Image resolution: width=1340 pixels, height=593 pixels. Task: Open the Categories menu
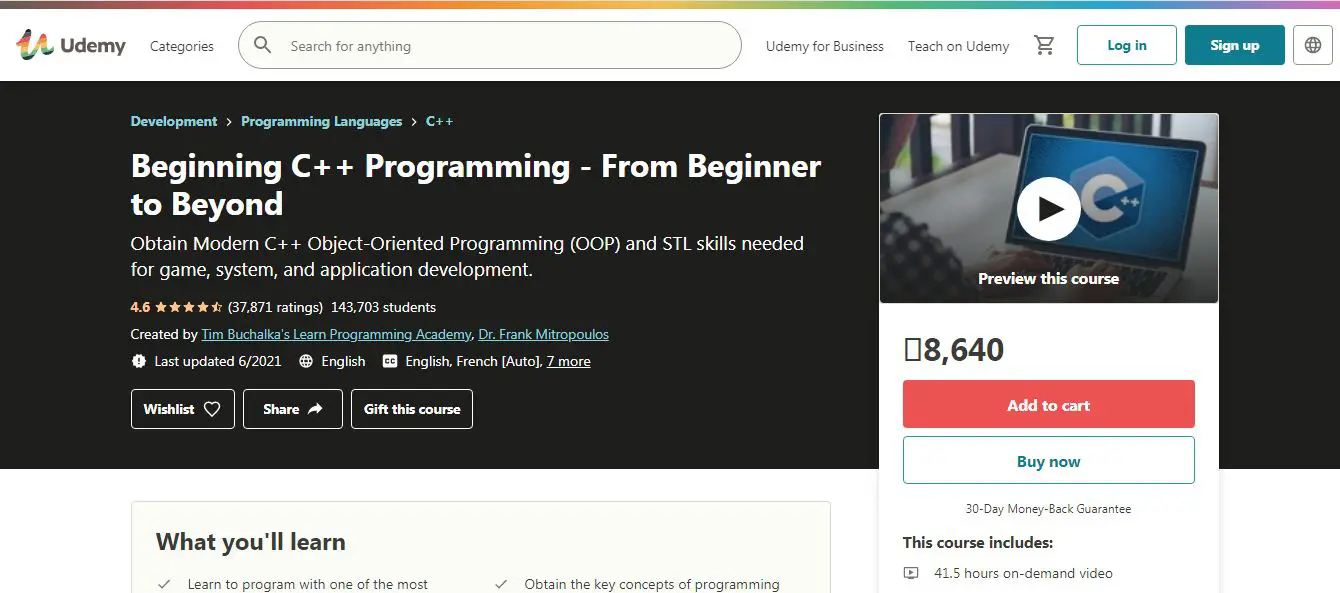click(x=181, y=46)
